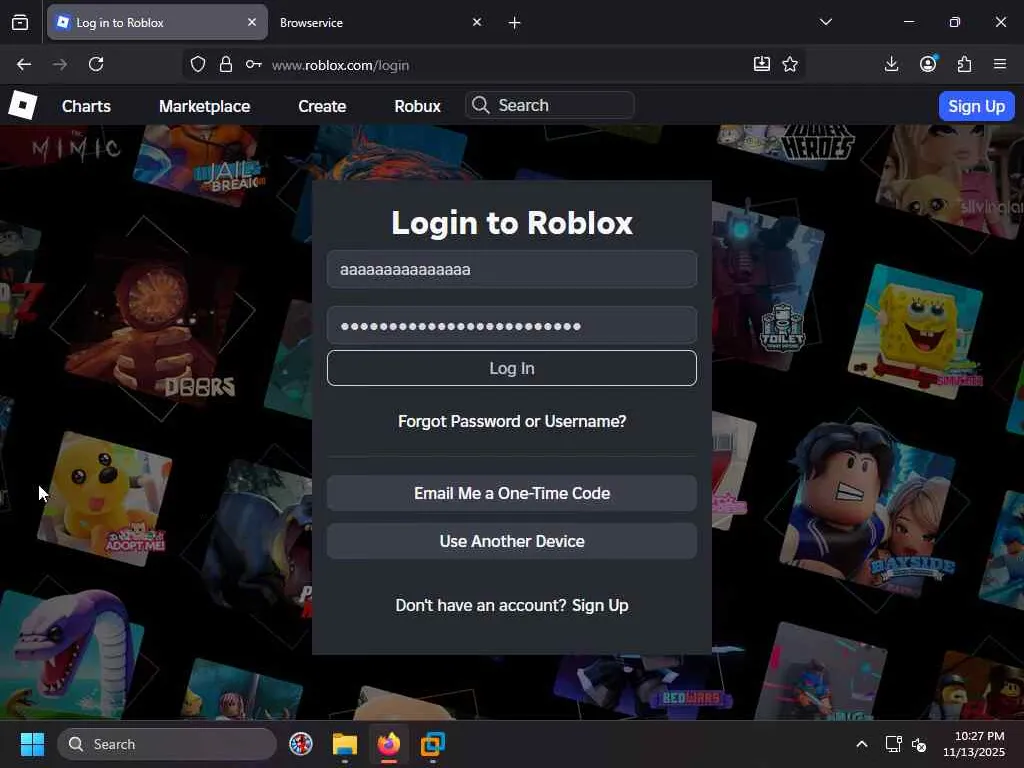Focus the username input field
1024x768 pixels.
click(512, 269)
